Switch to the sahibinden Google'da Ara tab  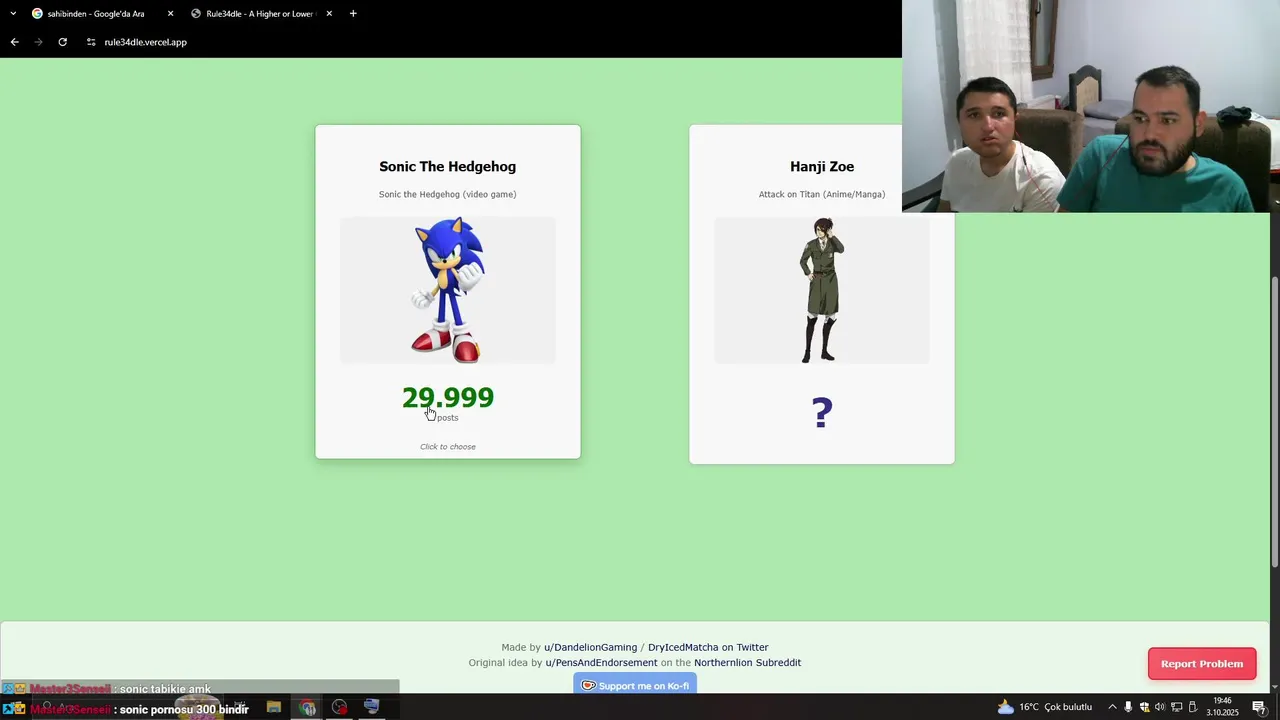pos(95,14)
